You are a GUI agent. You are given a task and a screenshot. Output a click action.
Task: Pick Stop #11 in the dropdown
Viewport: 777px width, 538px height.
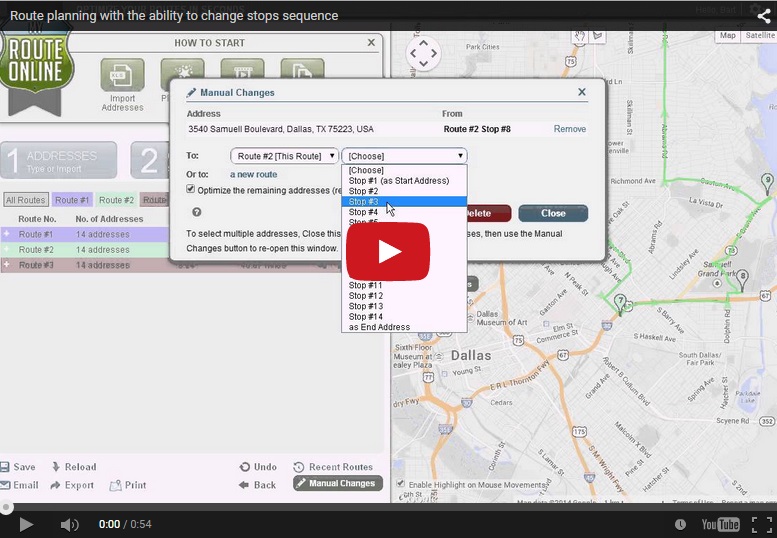404,285
